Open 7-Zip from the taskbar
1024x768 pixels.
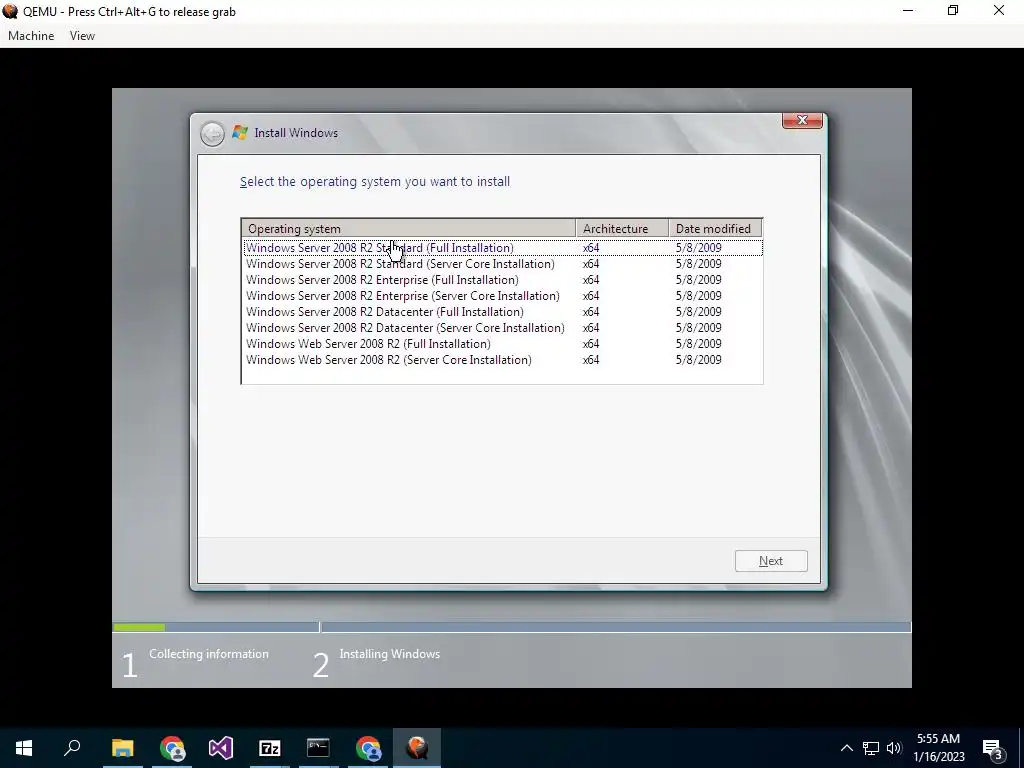pyautogui.click(x=270, y=748)
